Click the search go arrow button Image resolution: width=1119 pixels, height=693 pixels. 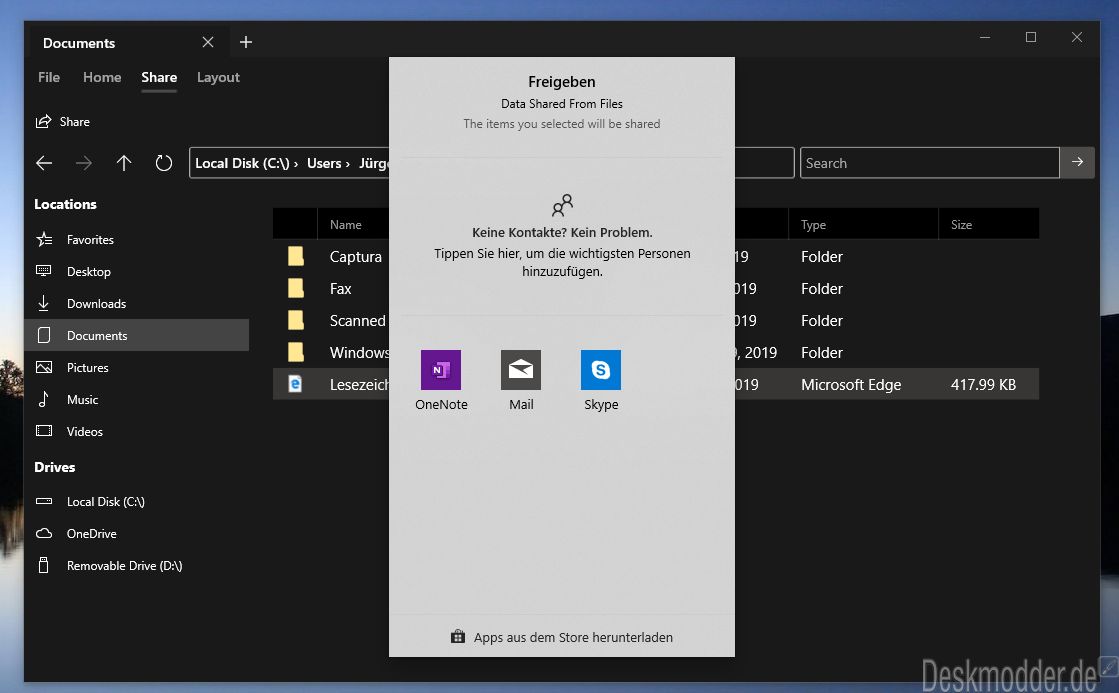pos(1078,163)
